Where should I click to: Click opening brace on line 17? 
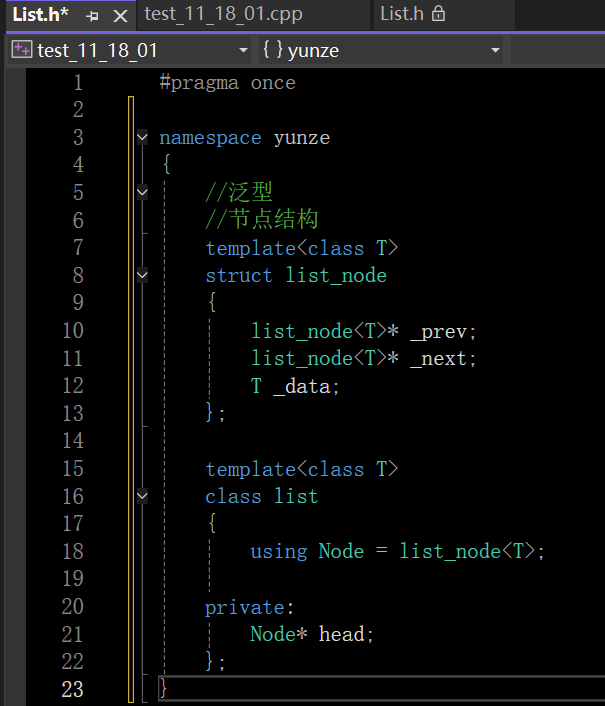click(212, 523)
